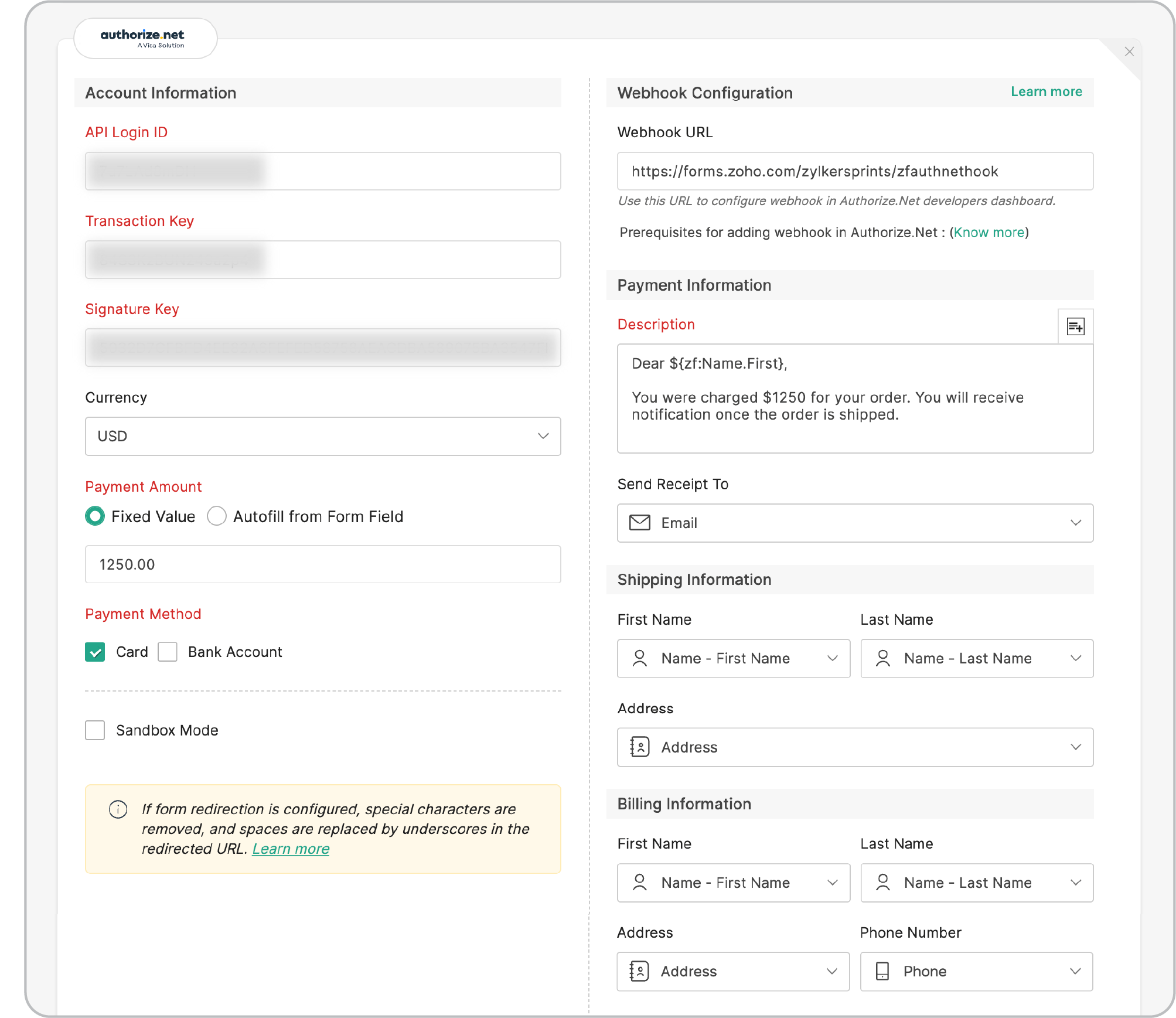Open the Currency dropdown showing USD
1176x1018 pixels.
[x=322, y=436]
